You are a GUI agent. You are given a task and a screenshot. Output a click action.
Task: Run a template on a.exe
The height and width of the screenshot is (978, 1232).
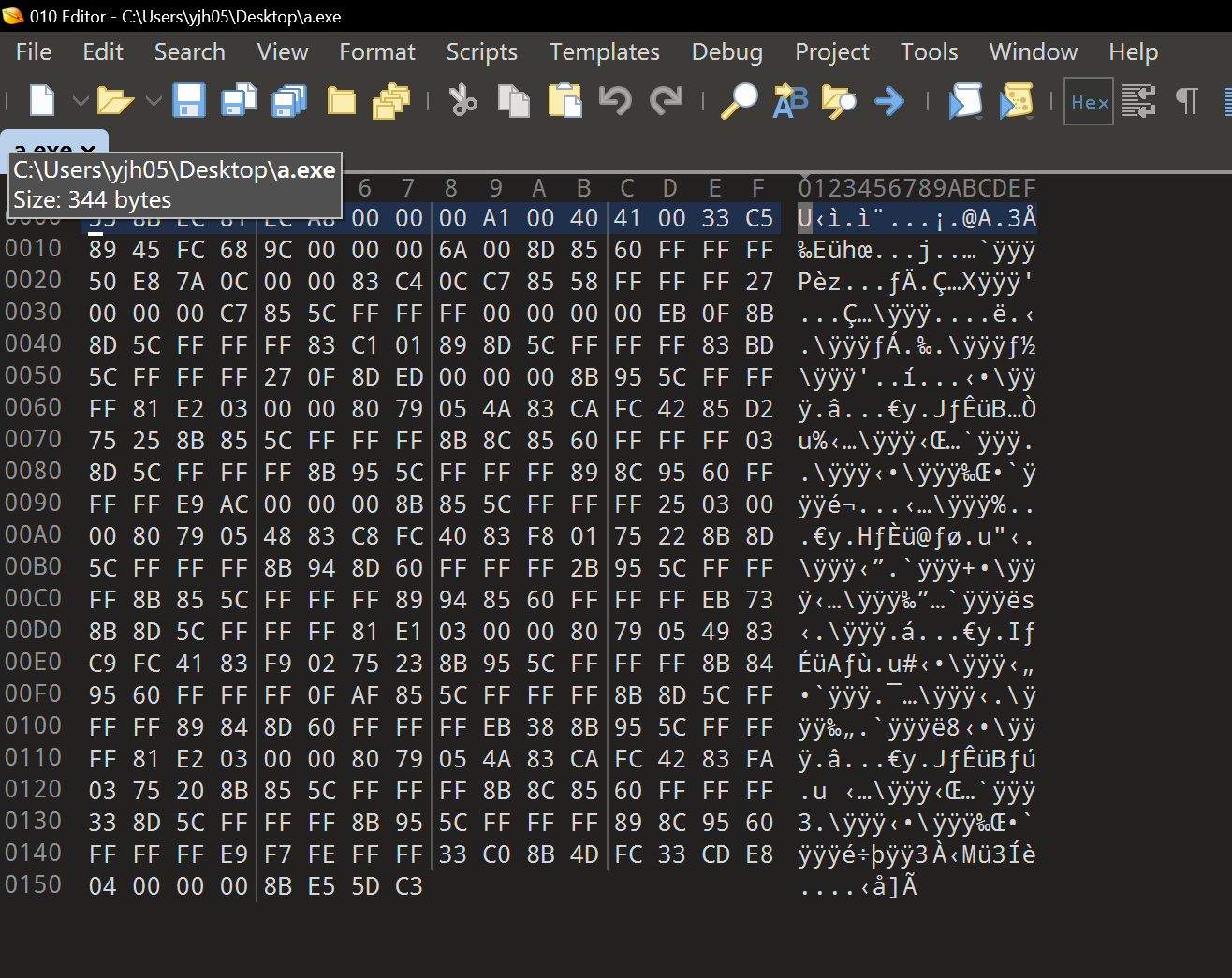pyautogui.click(x=1017, y=100)
